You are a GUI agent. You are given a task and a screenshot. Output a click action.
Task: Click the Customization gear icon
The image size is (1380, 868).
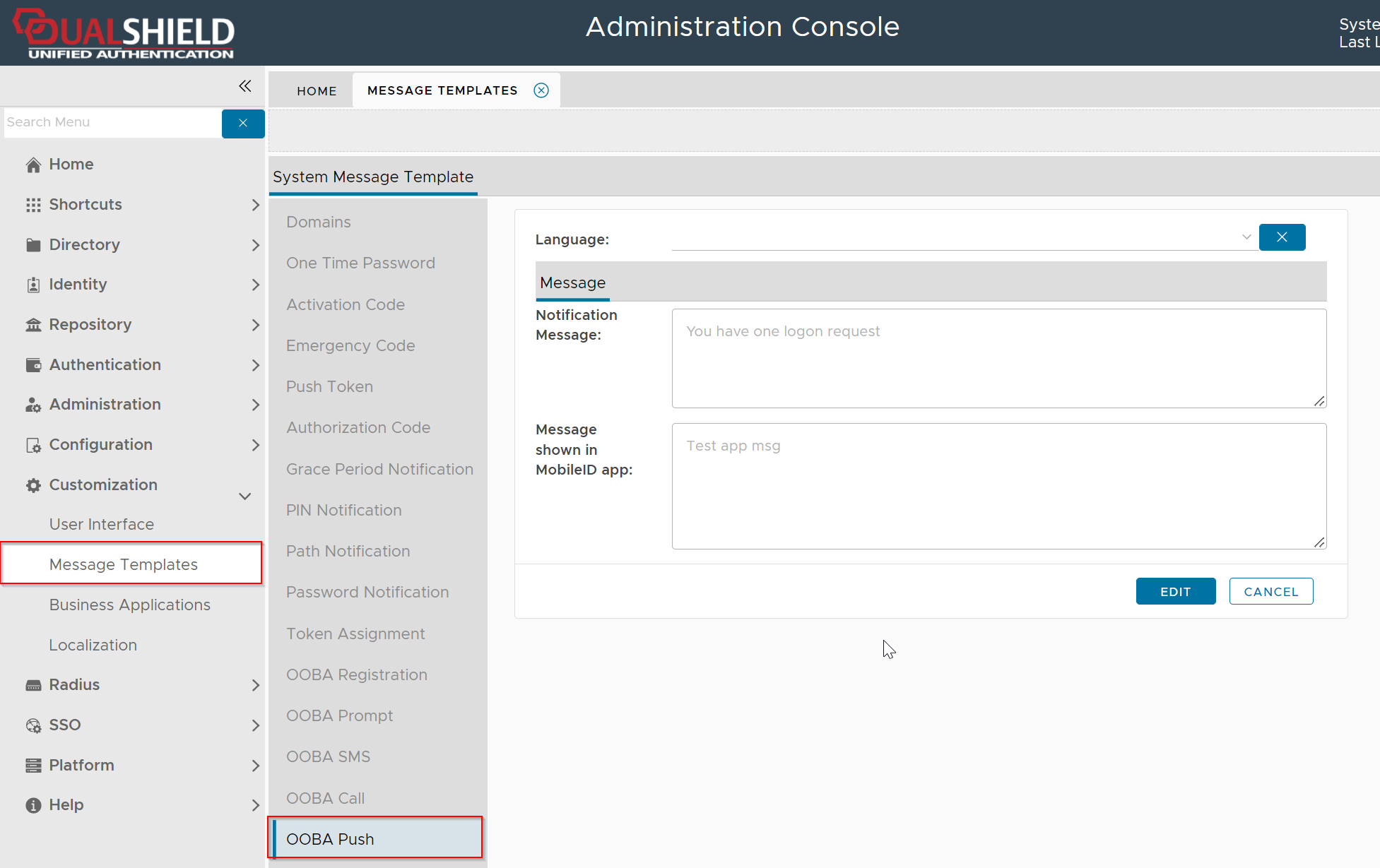pyautogui.click(x=33, y=485)
